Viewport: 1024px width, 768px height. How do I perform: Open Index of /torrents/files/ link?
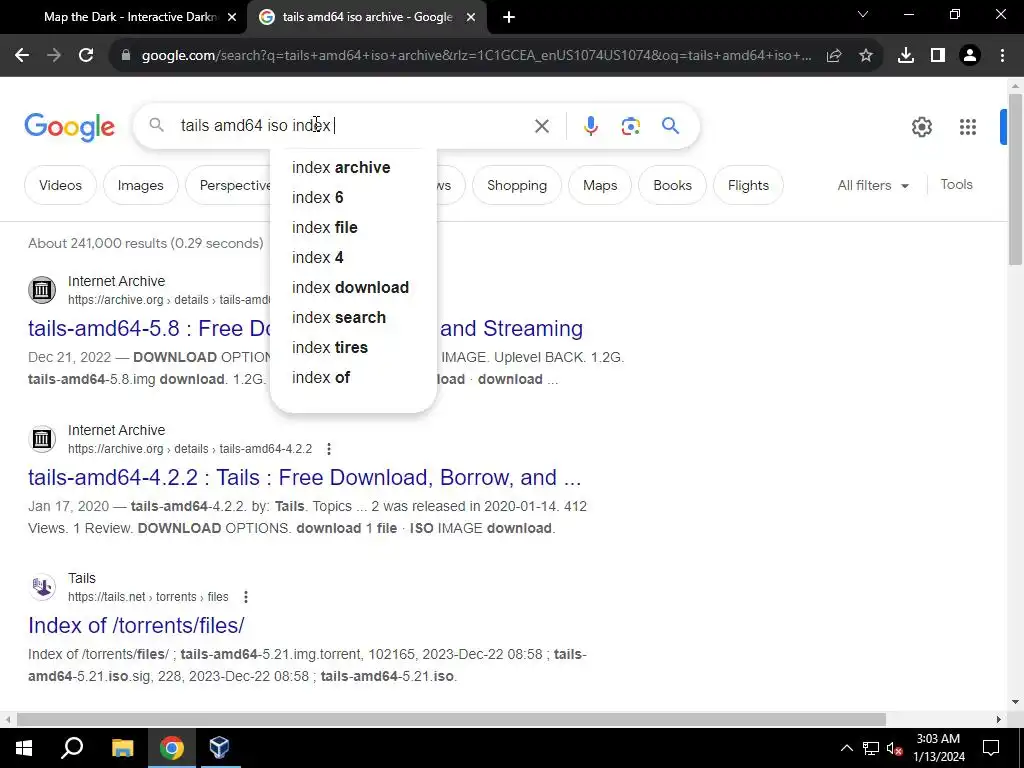(x=136, y=626)
